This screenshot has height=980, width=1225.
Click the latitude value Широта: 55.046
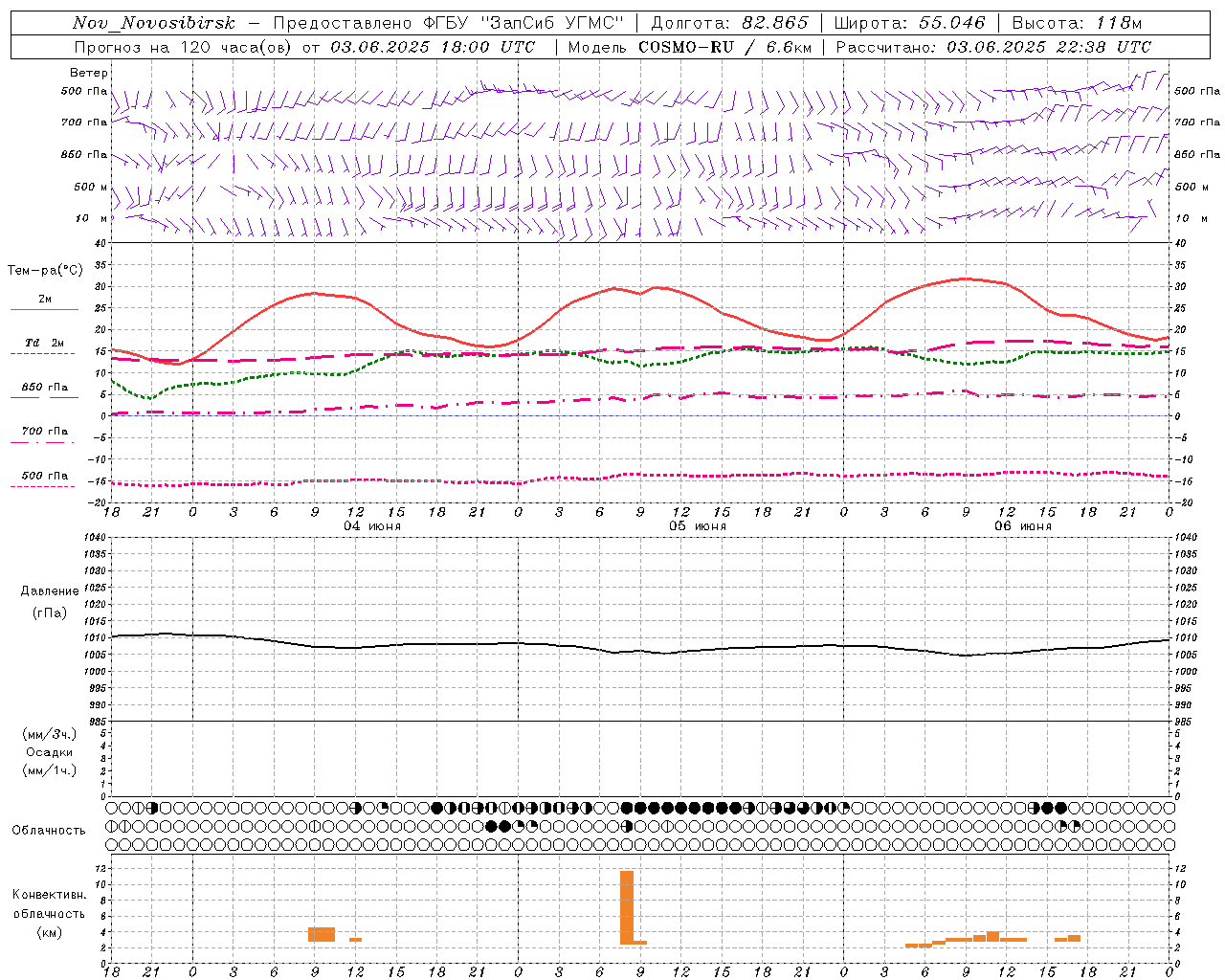pos(909,23)
